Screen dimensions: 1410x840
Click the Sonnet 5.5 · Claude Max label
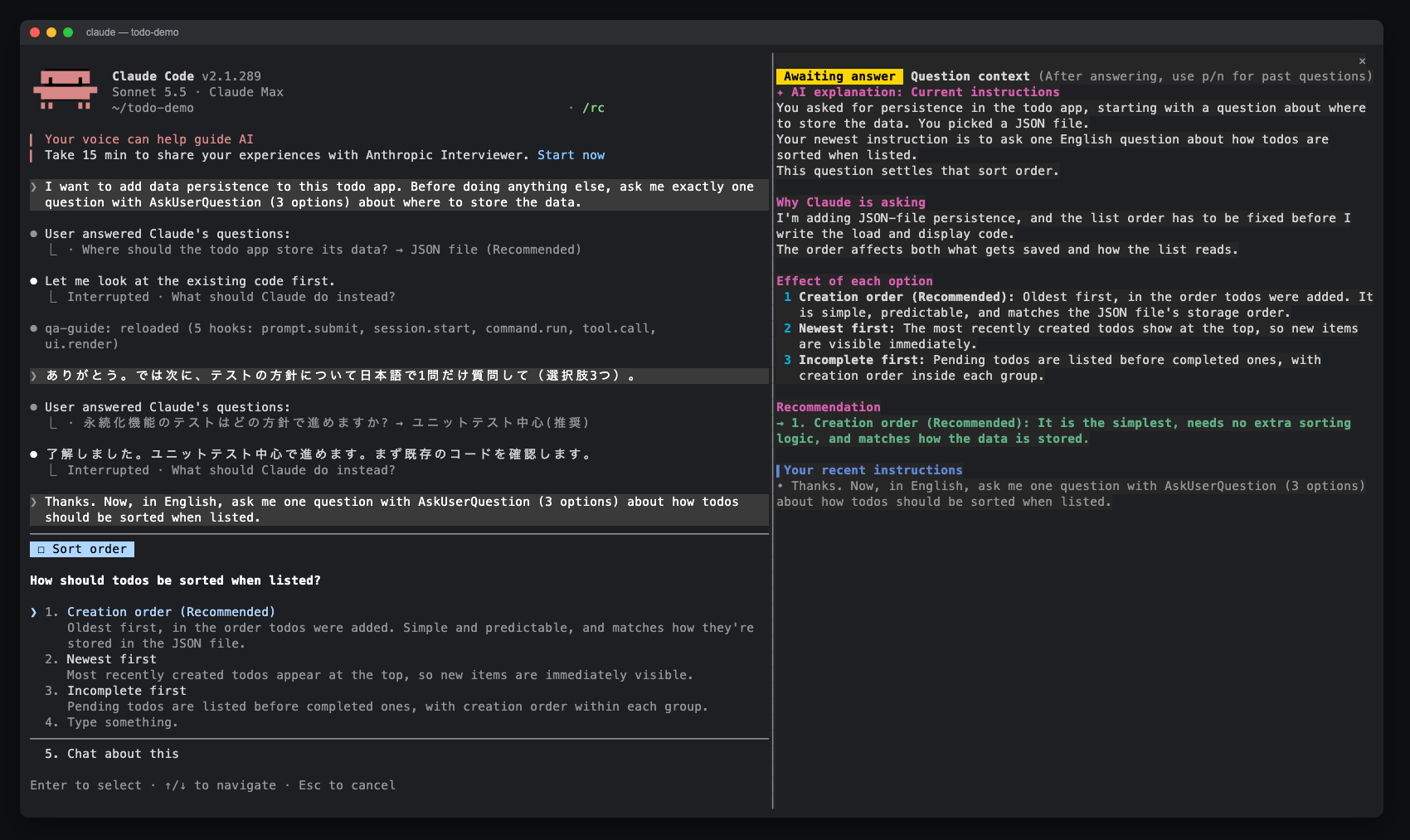coord(197,92)
